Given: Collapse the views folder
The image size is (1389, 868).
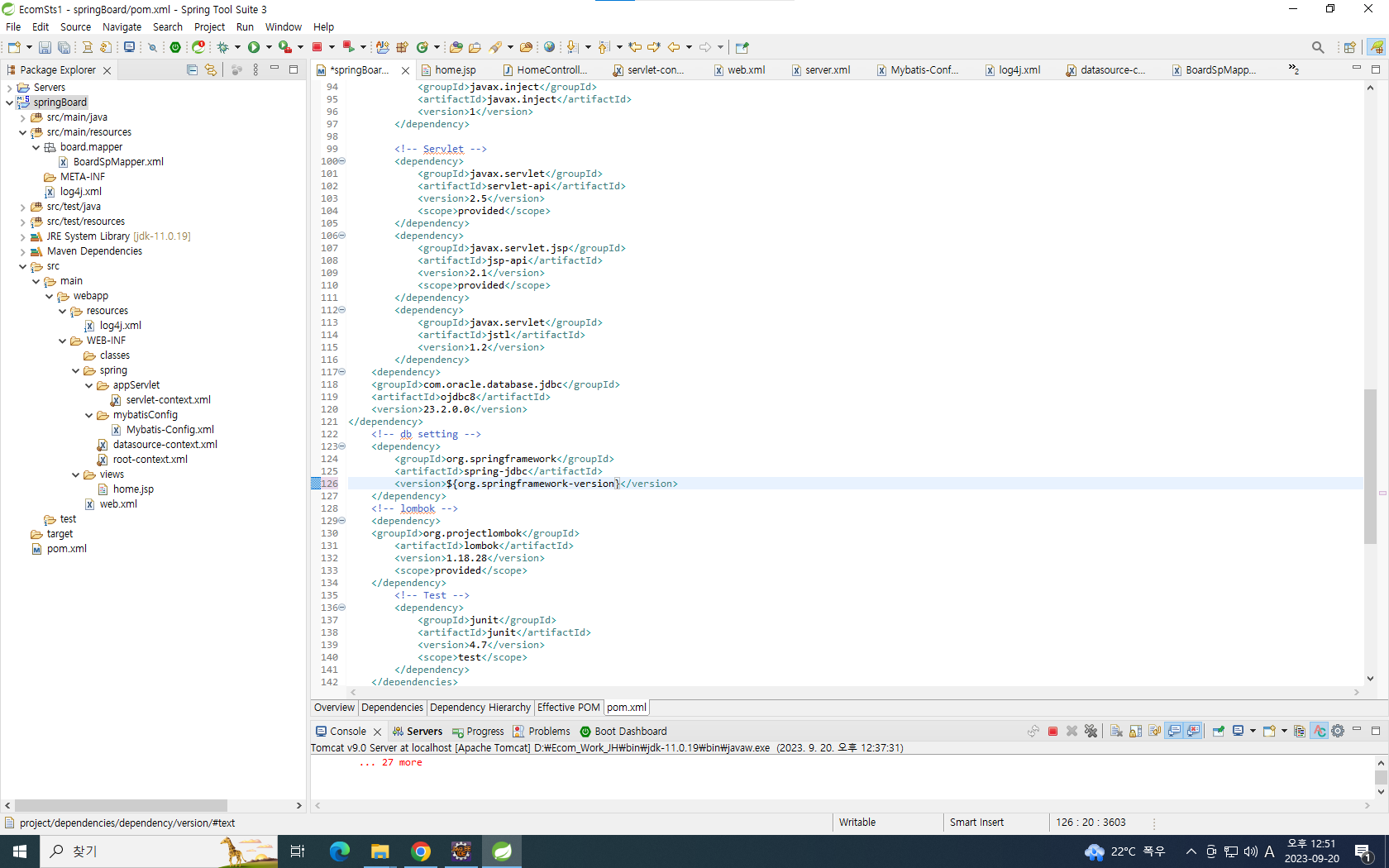Looking at the screenshot, I should (76, 475).
